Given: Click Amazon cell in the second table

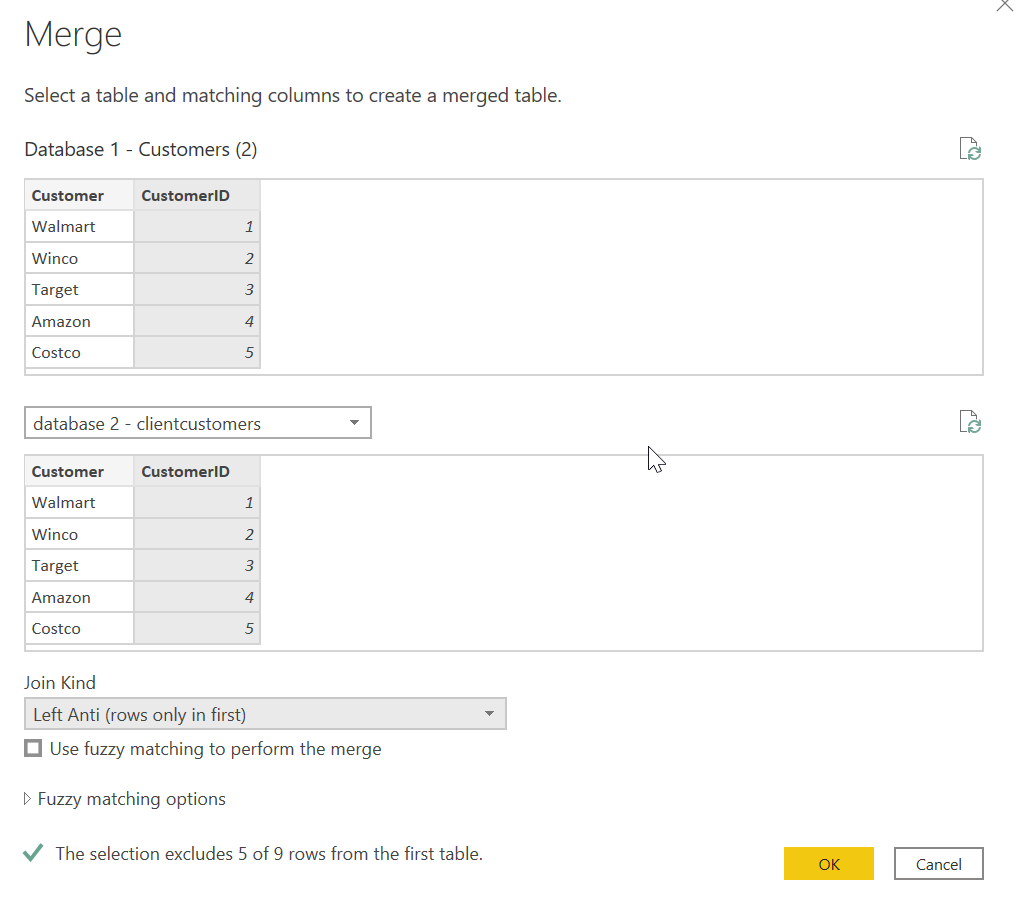Looking at the screenshot, I should 80,597.
